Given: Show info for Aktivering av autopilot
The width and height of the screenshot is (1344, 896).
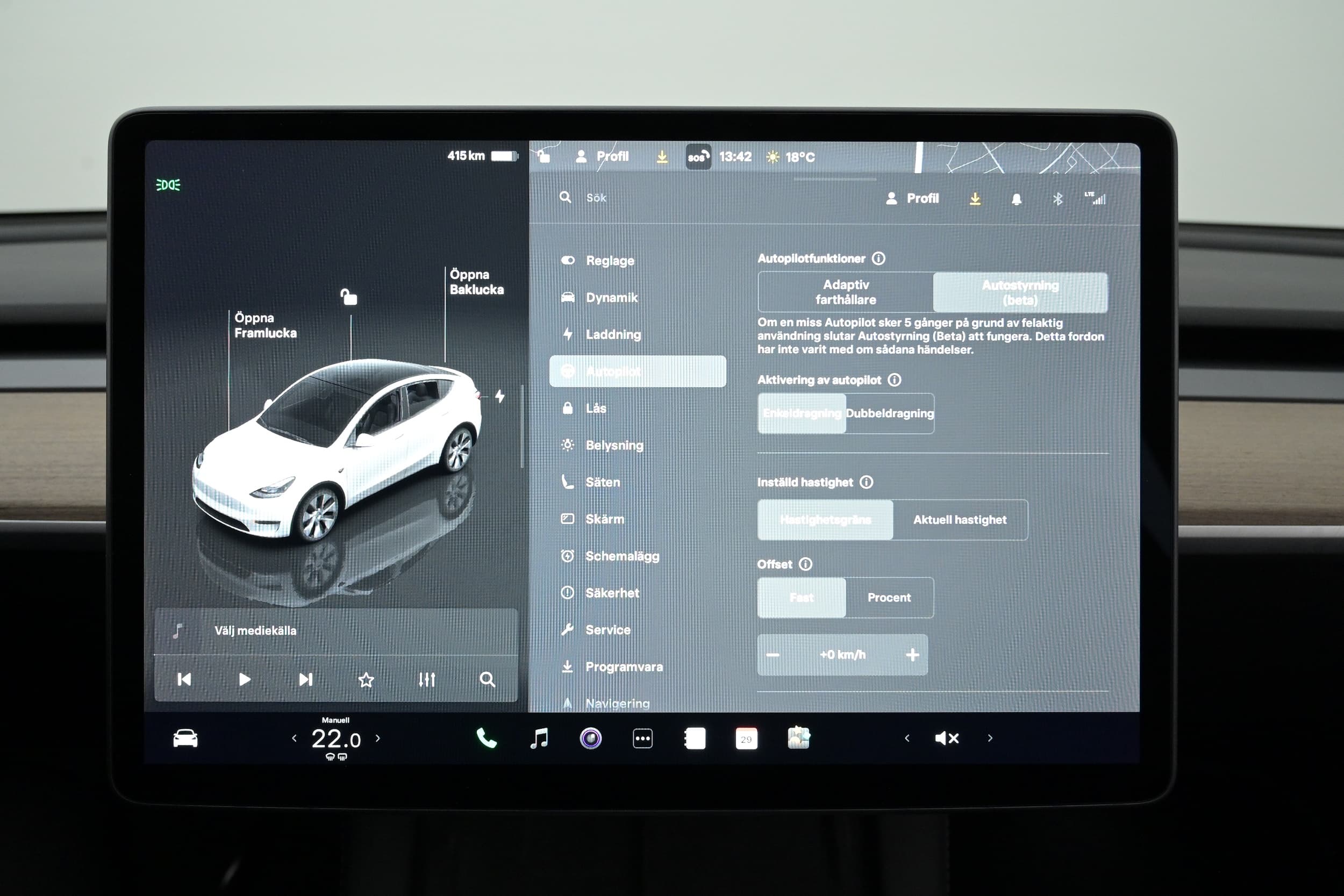Looking at the screenshot, I should point(894,380).
